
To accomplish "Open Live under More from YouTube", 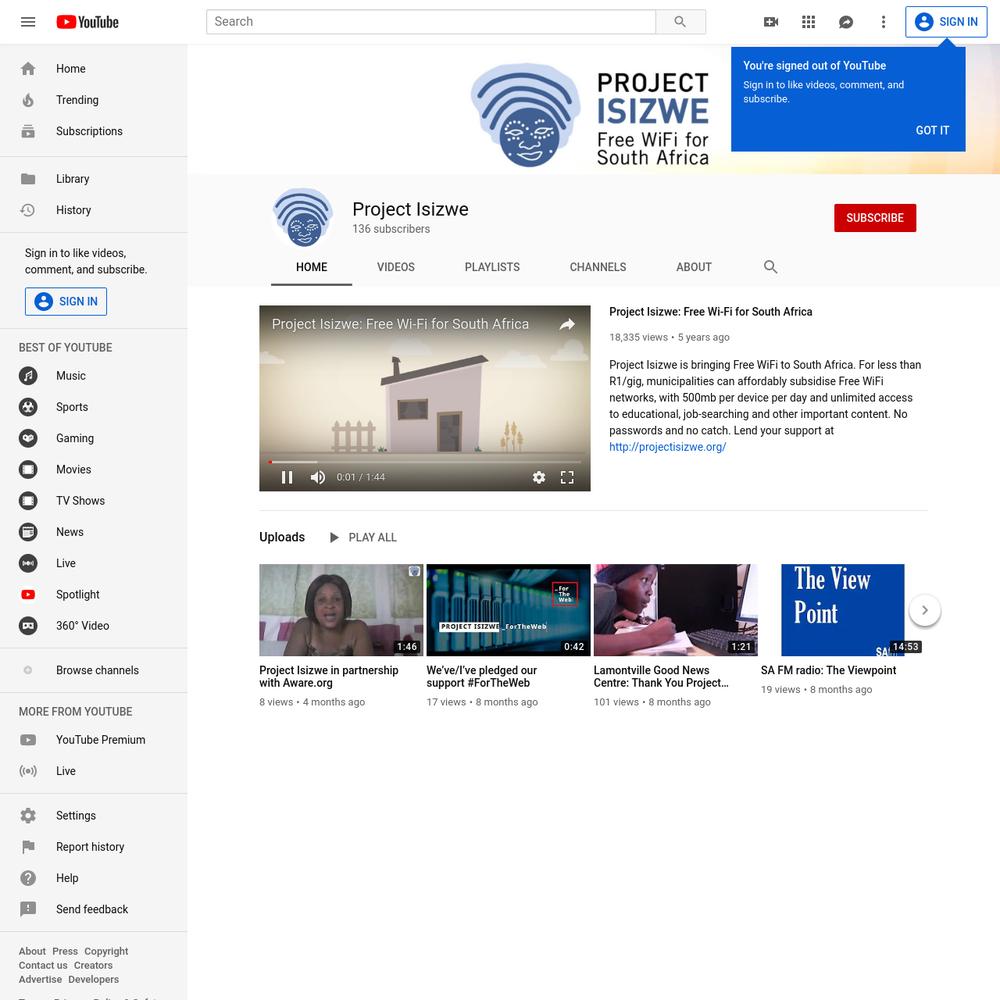I will [x=94, y=772].
